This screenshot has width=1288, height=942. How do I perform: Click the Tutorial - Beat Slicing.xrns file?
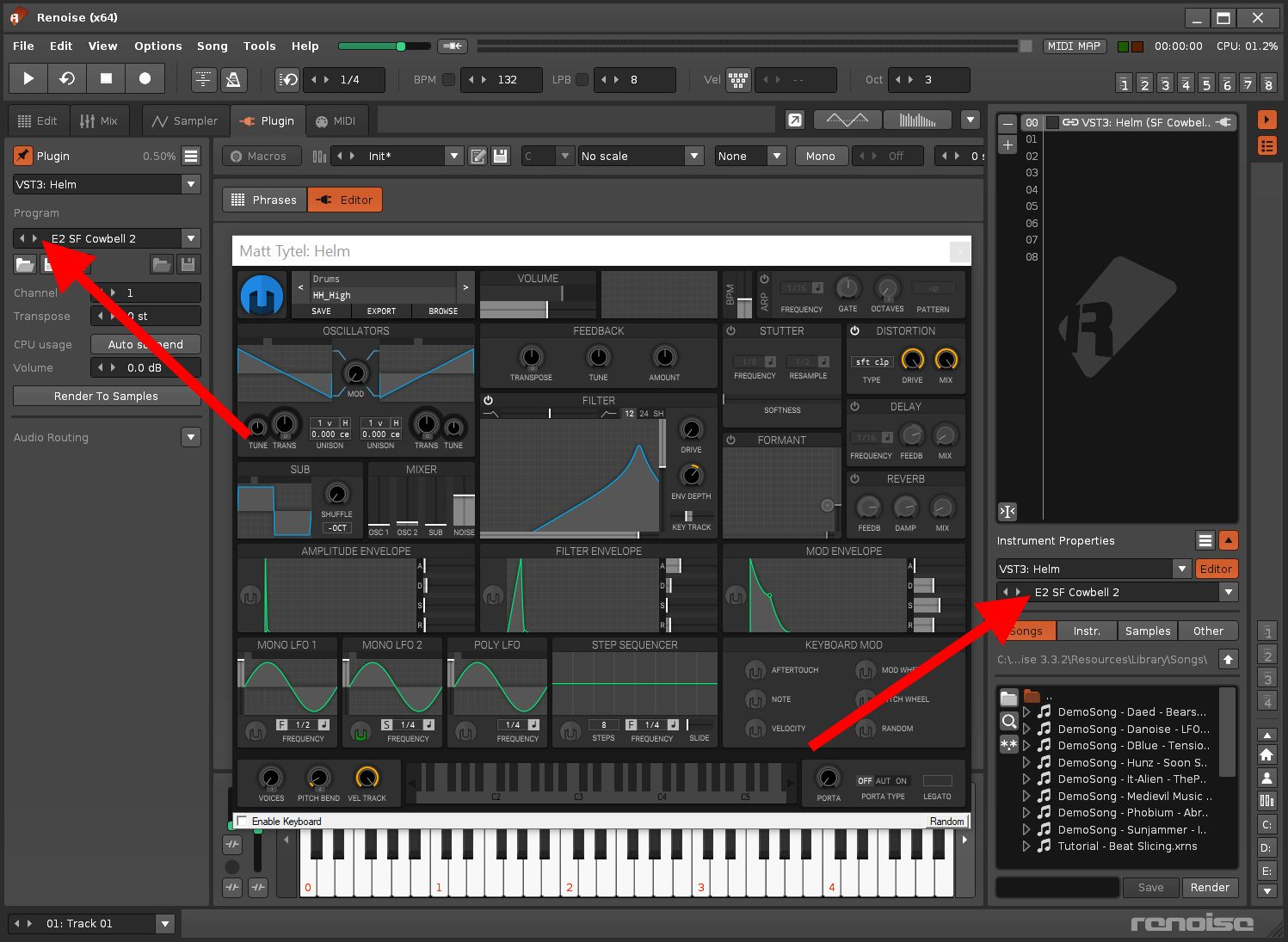pyautogui.click(x=1127, y=846)
